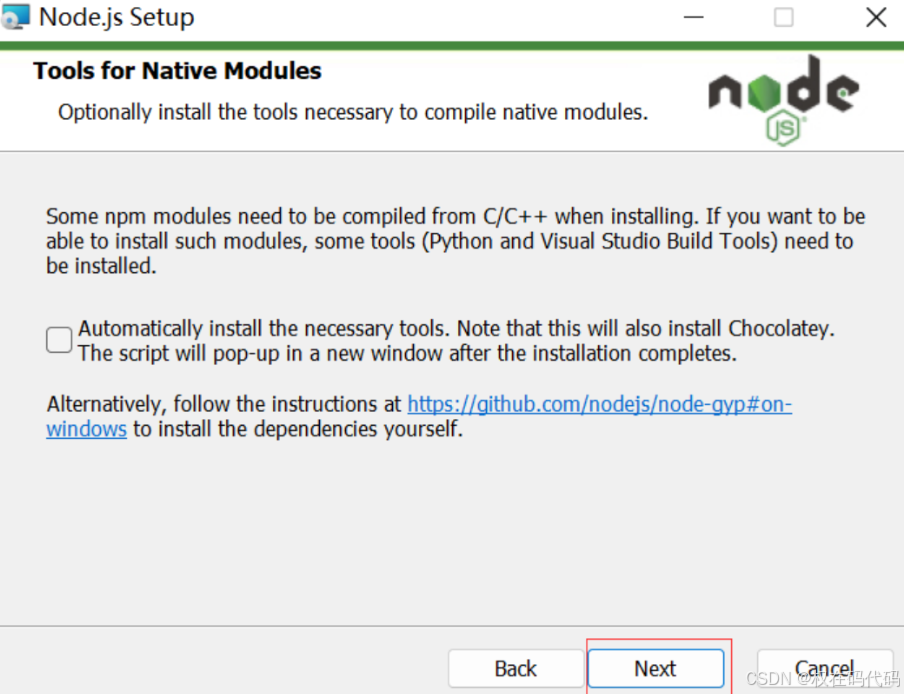Click the 'Tools for Native Modules' heading
This screenshot has height=694, width=904.
point(177,71)
